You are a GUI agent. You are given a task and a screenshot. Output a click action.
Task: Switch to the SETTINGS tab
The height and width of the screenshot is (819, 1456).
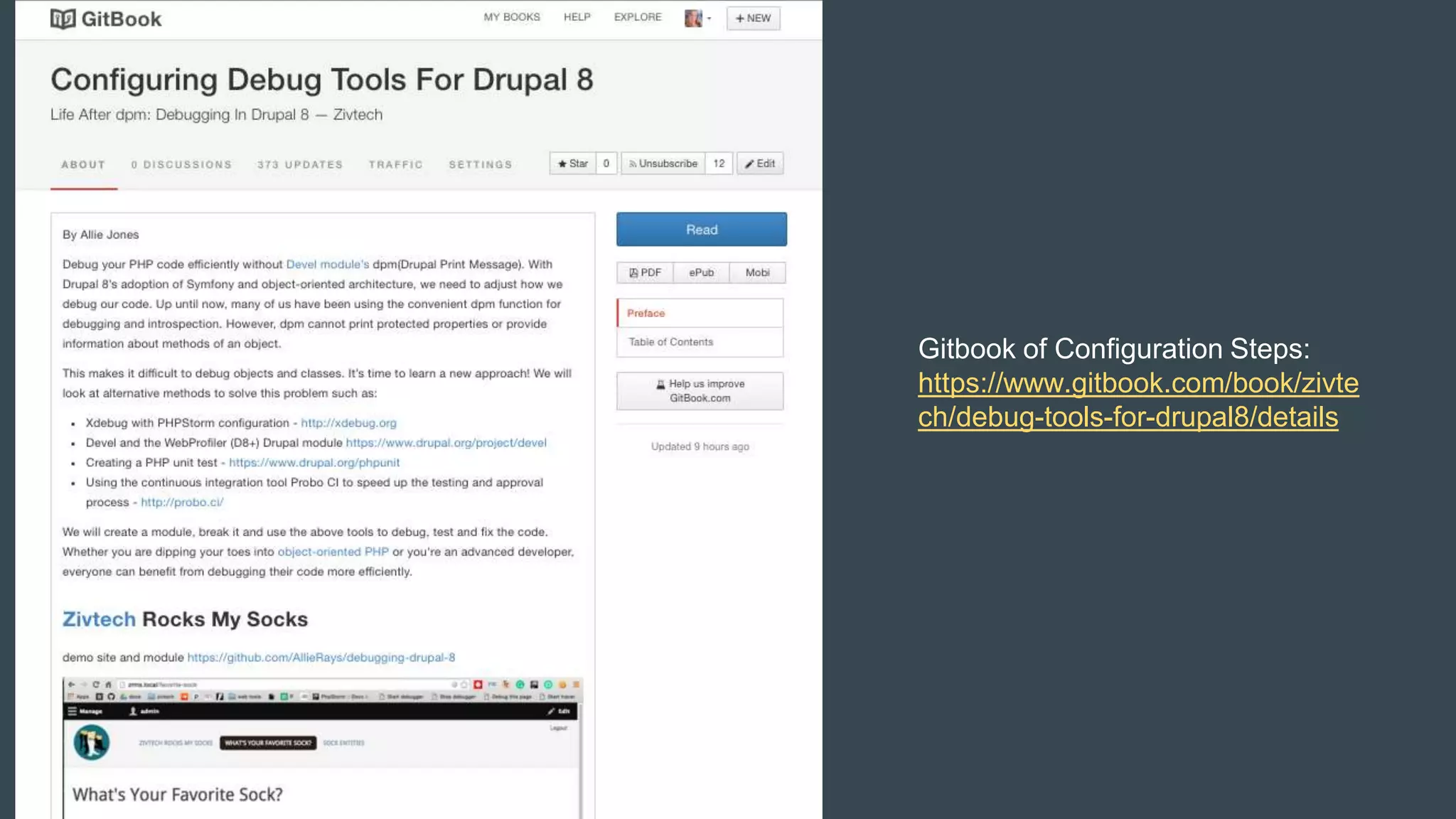(480, 164)
